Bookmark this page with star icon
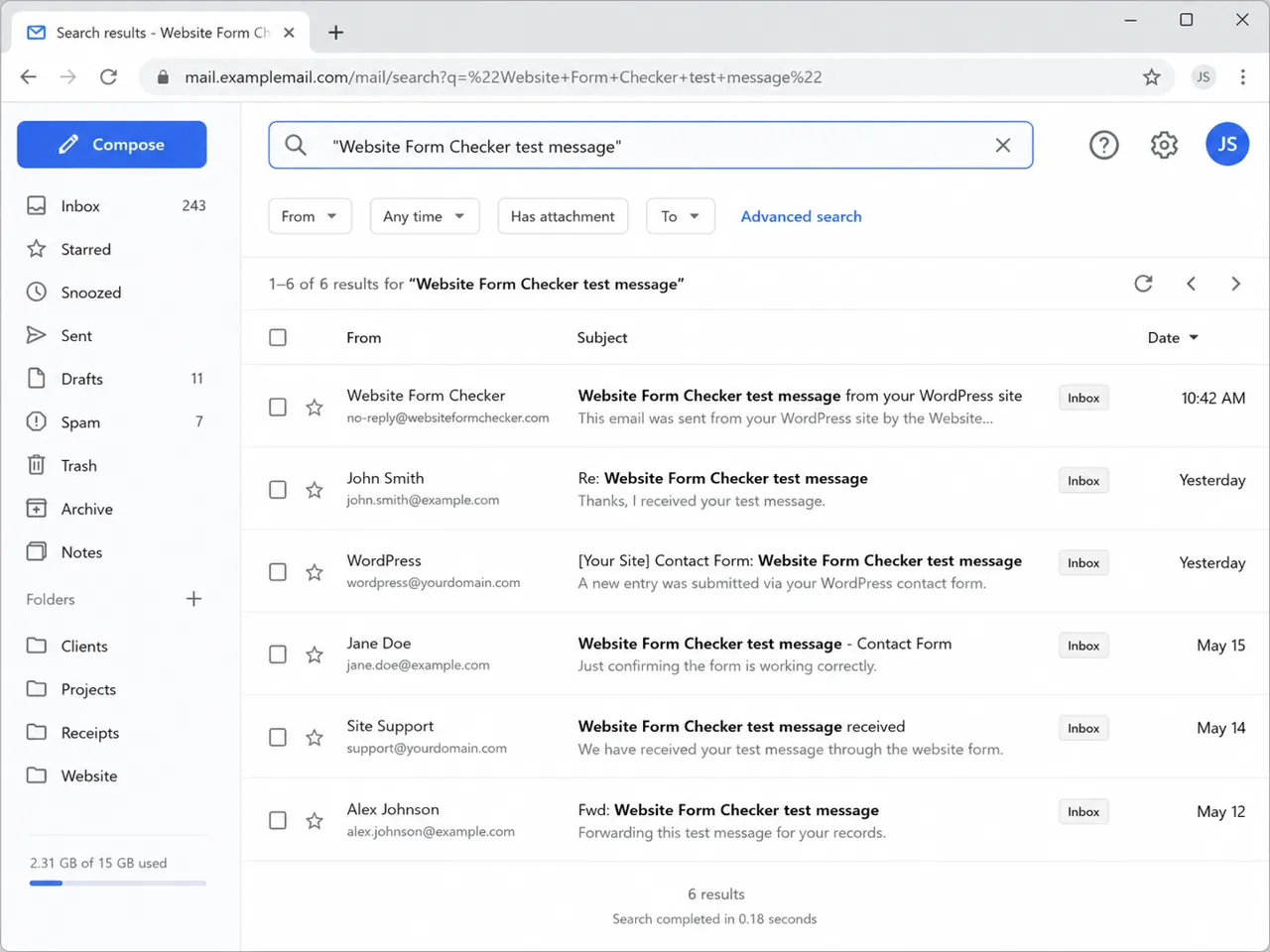Viewport: 1270px width, 952px height. pos(1151,77)
